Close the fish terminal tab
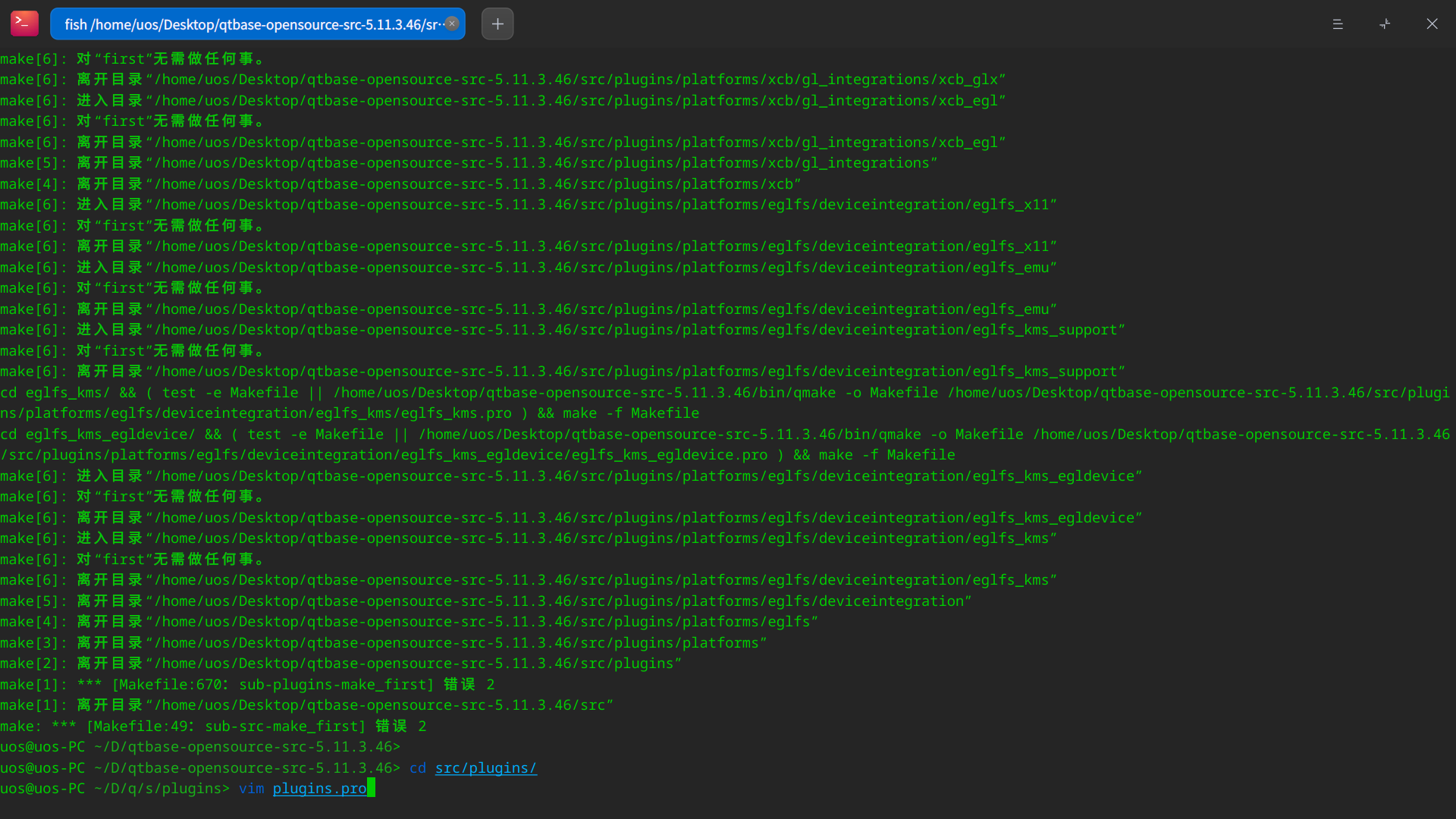Screen dimensions: 1456x819 452,24
